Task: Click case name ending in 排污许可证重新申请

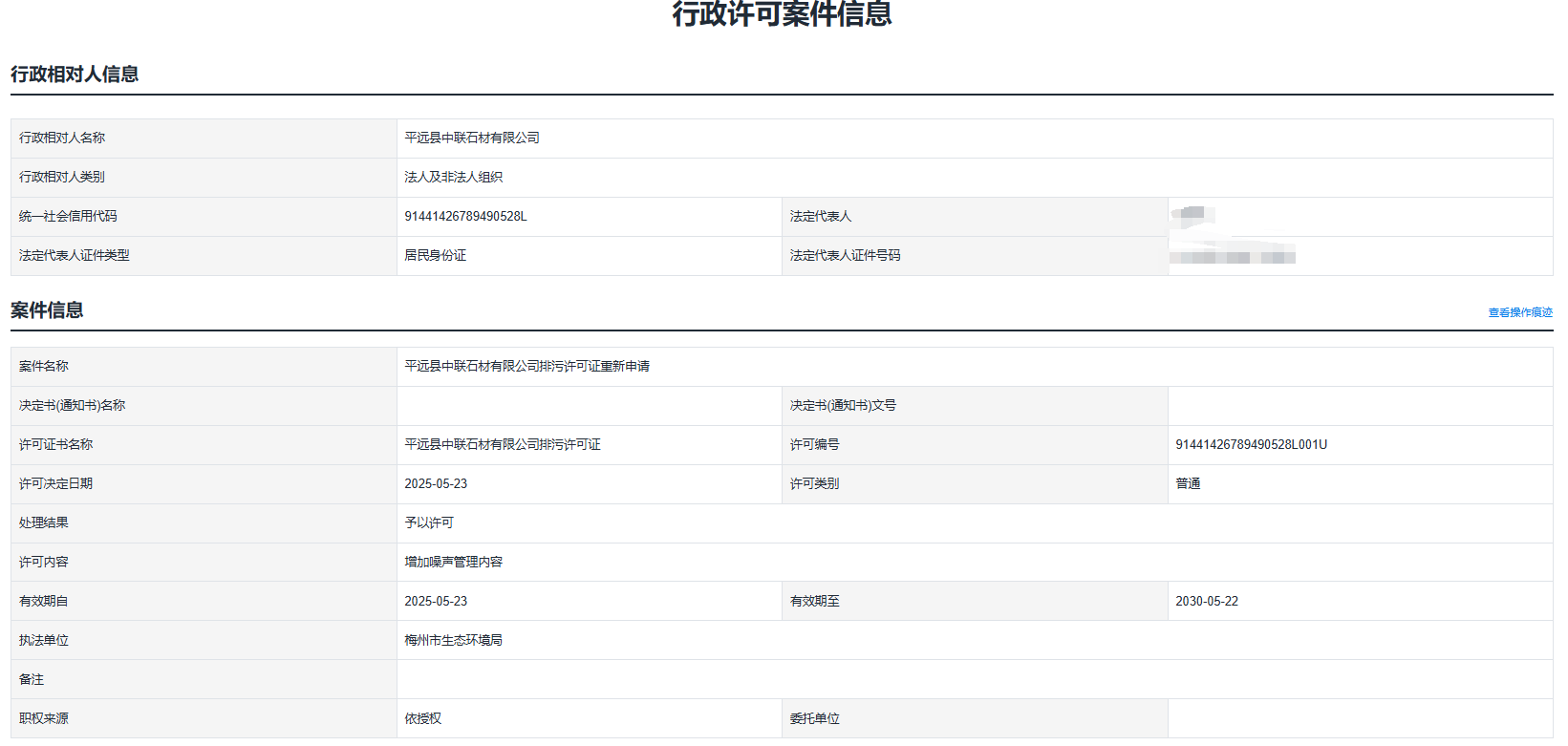Action: [526, 367]
